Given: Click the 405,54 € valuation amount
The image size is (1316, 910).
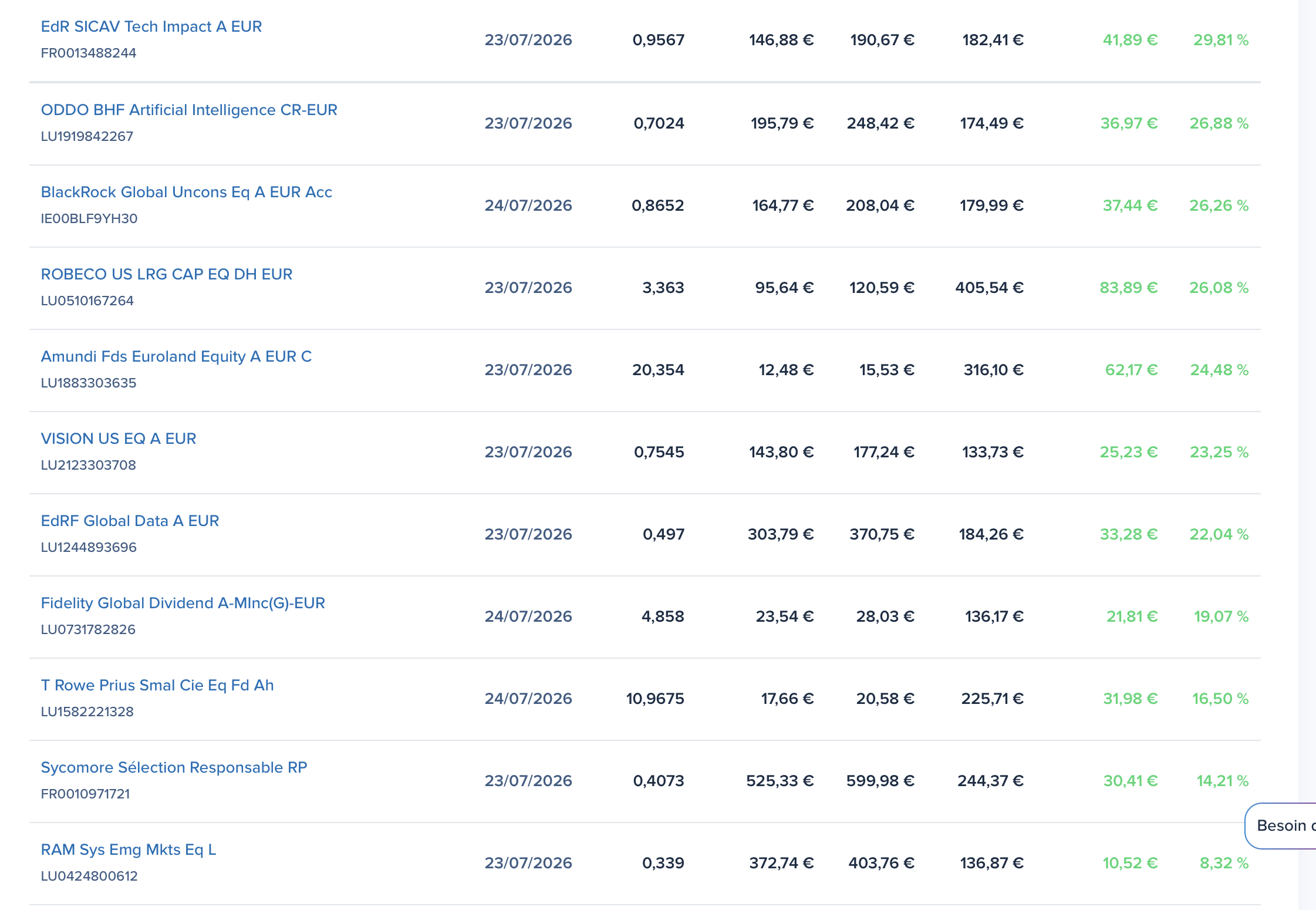Looking at the screenshot, I should click(990, 288).
